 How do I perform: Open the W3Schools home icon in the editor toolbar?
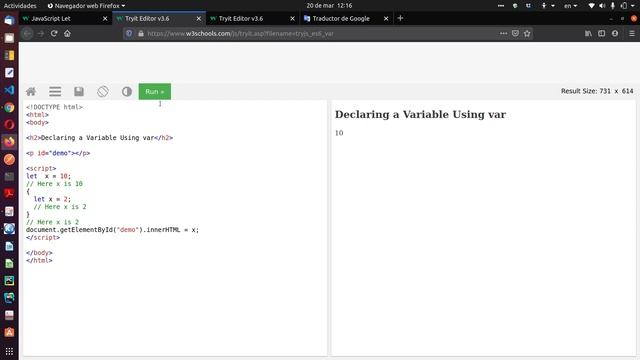(x=31, y=91)
